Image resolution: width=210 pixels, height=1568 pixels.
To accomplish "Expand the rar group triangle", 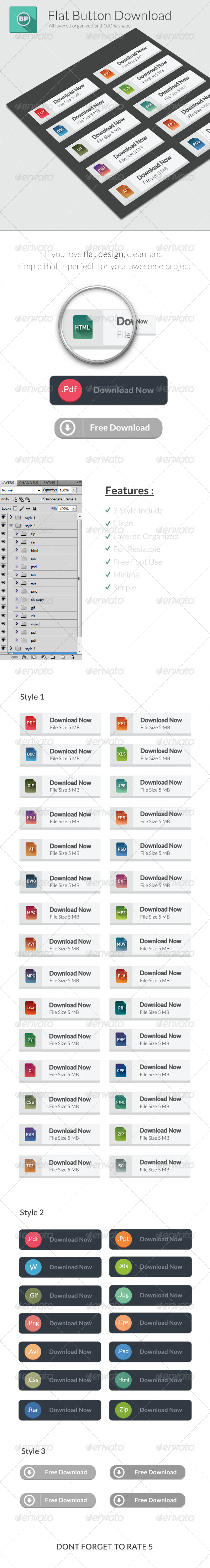I will coord(16,542).
